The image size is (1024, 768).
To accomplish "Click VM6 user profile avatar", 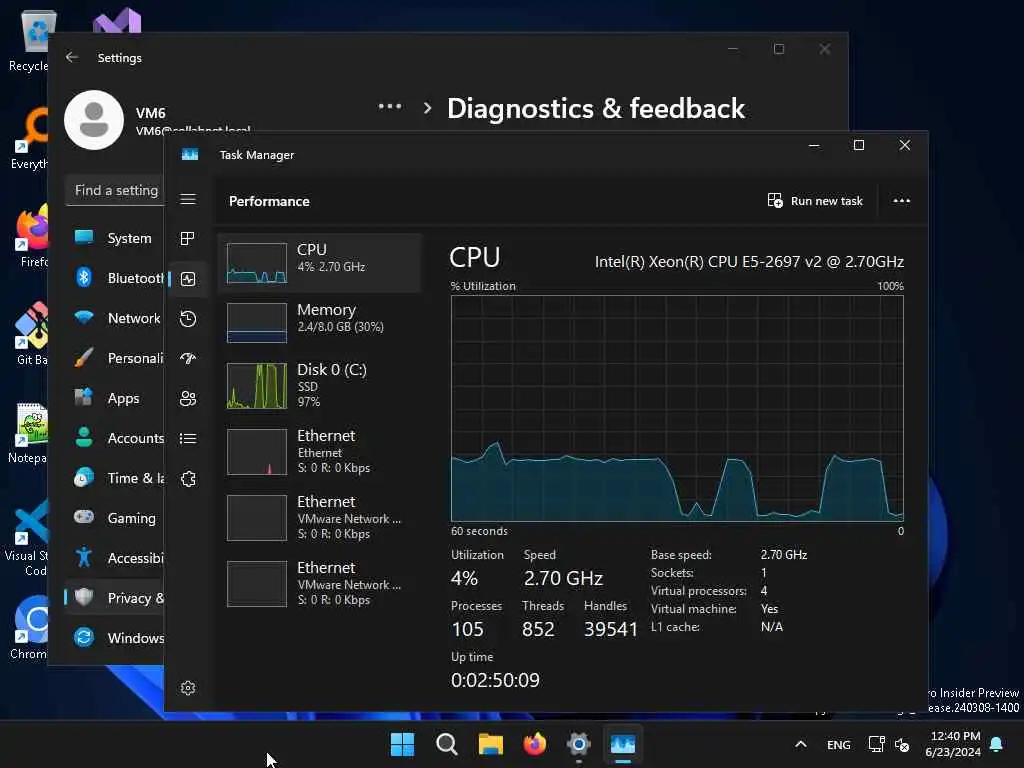I will tap(94, 120).
